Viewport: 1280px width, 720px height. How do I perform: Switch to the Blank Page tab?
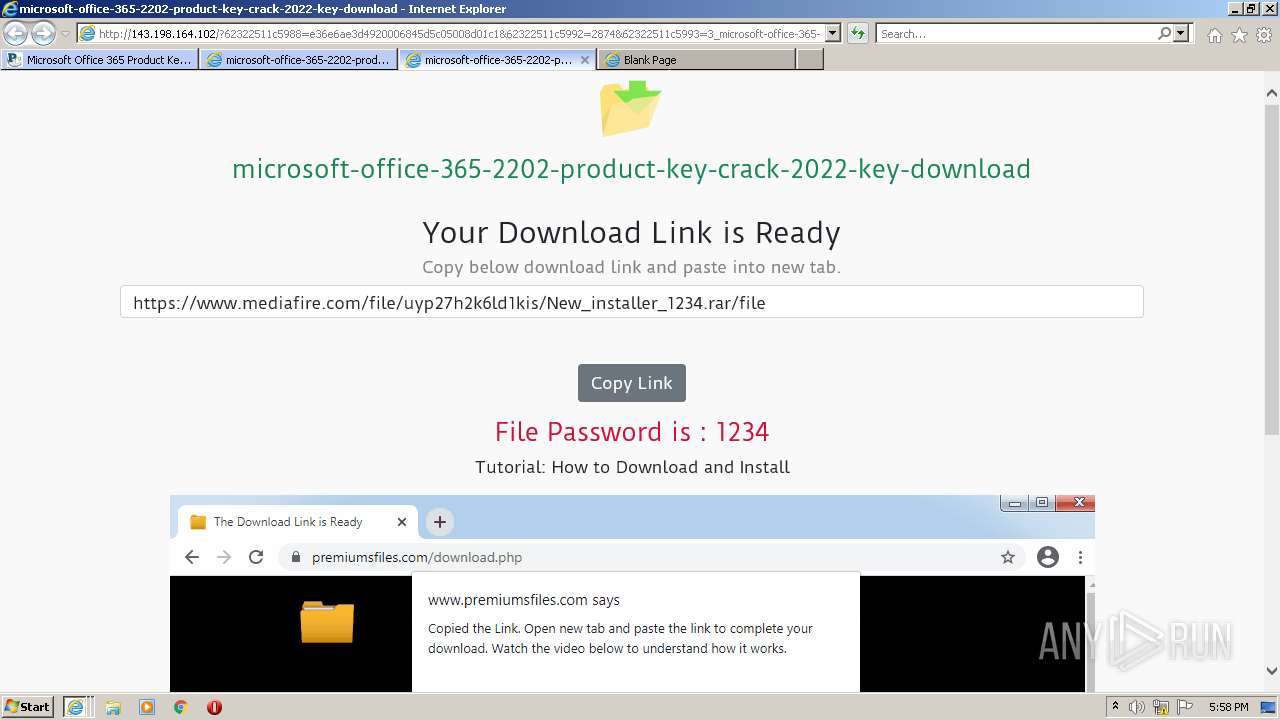(x=697, y=60)
